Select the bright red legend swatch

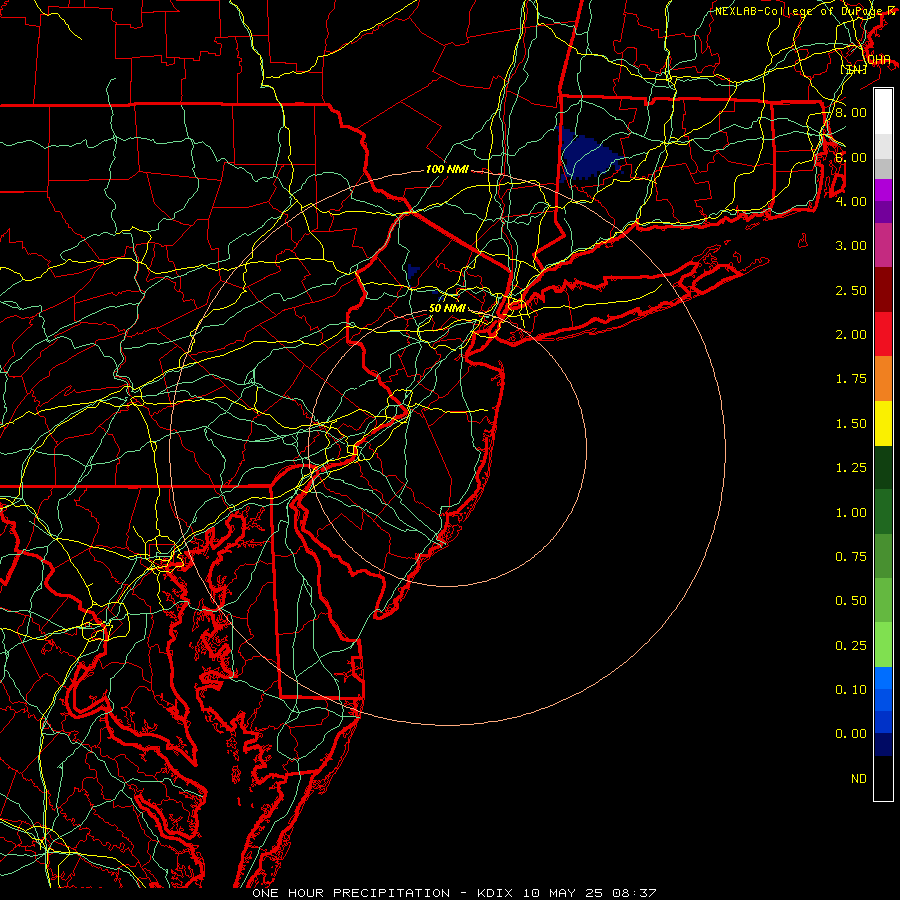click(883, 334)
